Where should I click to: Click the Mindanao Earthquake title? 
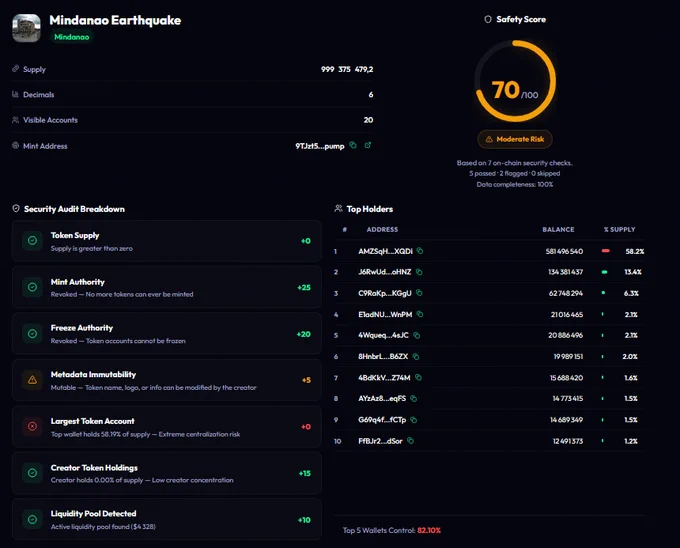pos(115,20)
